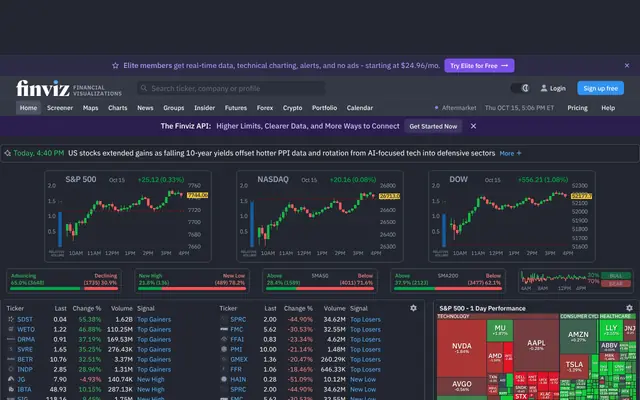Open the Screener menu
This screenshot has height=400, width=640.
click(60, 108)
